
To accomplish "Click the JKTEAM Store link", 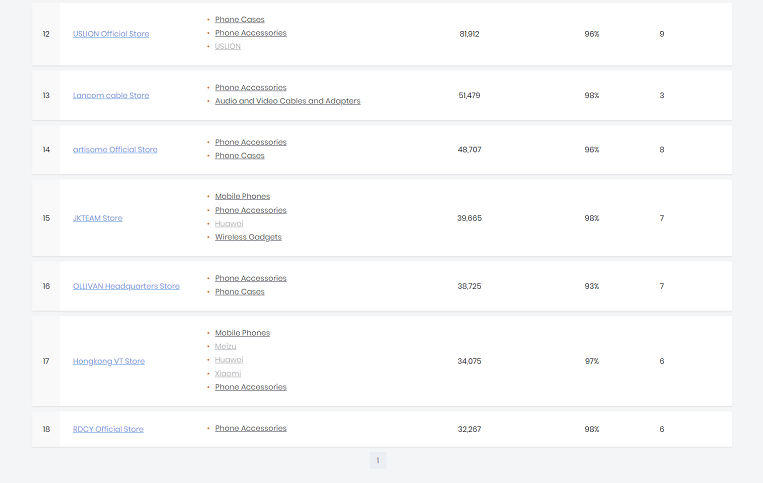I will point(98,218).
